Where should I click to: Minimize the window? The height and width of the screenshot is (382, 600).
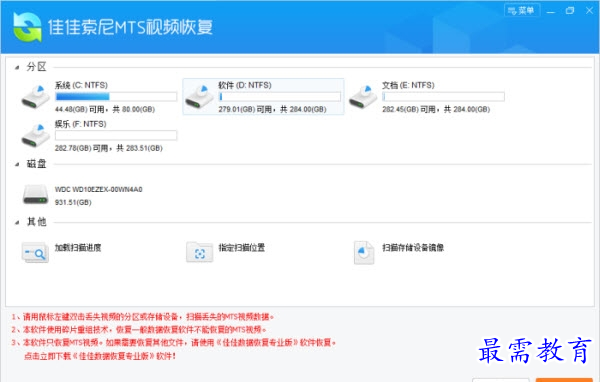[x=551, y=11]
